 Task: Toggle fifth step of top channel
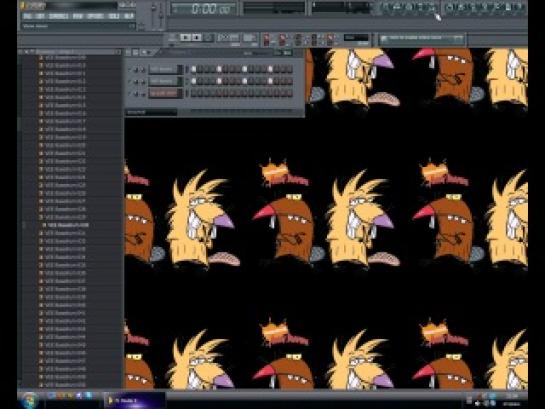[219, 69]
